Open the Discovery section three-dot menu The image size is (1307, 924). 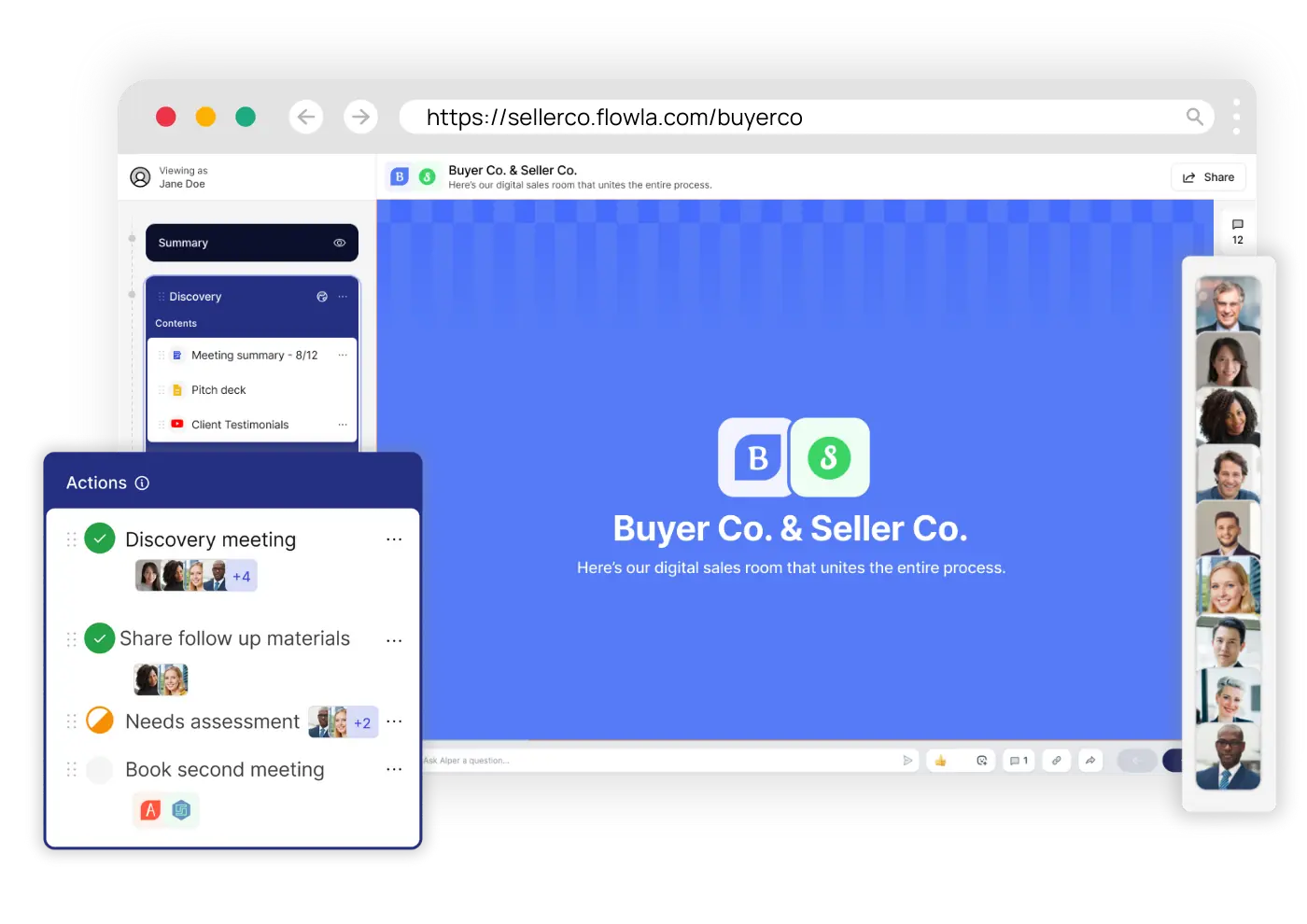(343, 297)
